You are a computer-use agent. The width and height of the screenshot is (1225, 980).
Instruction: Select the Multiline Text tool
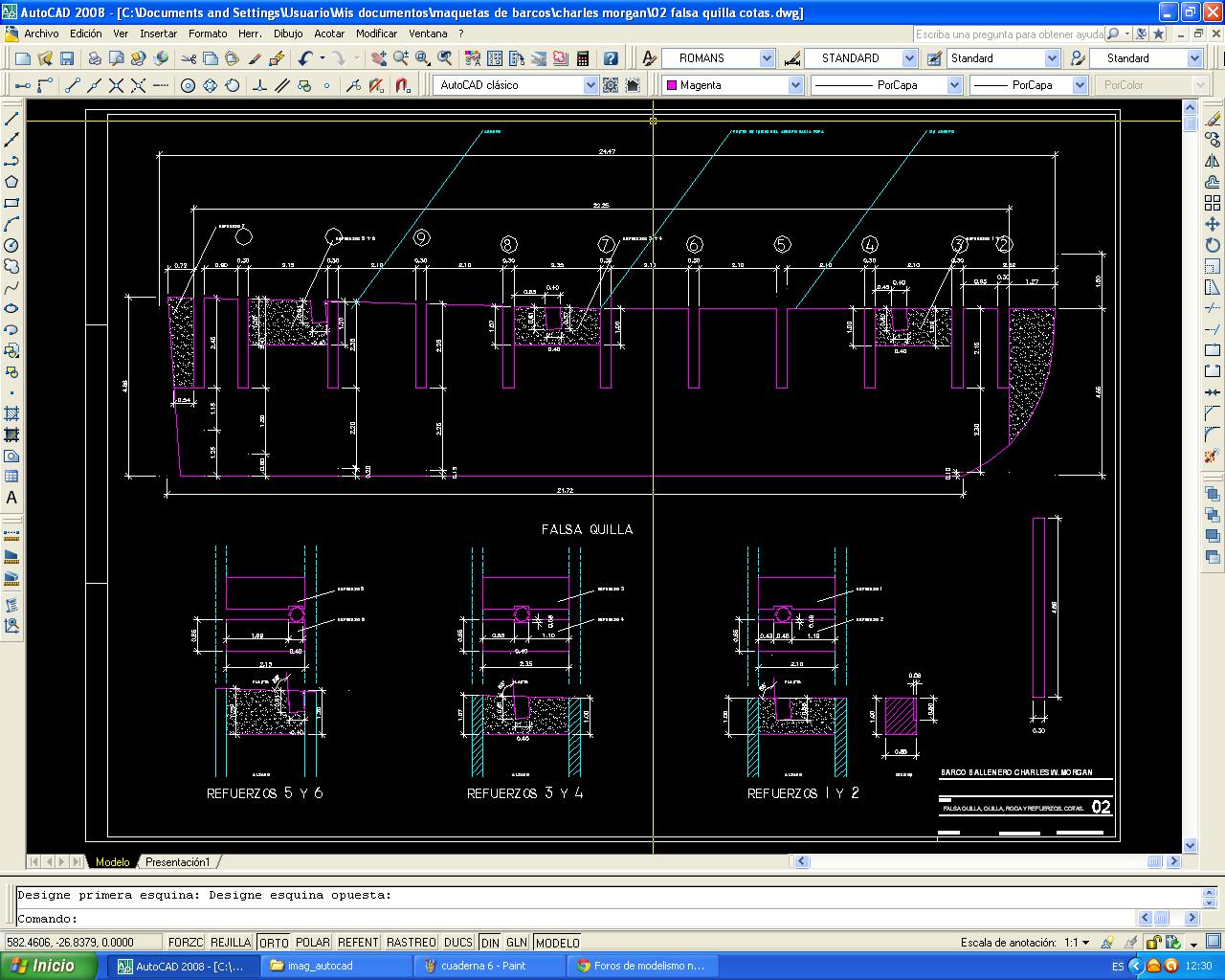point(12,498)
